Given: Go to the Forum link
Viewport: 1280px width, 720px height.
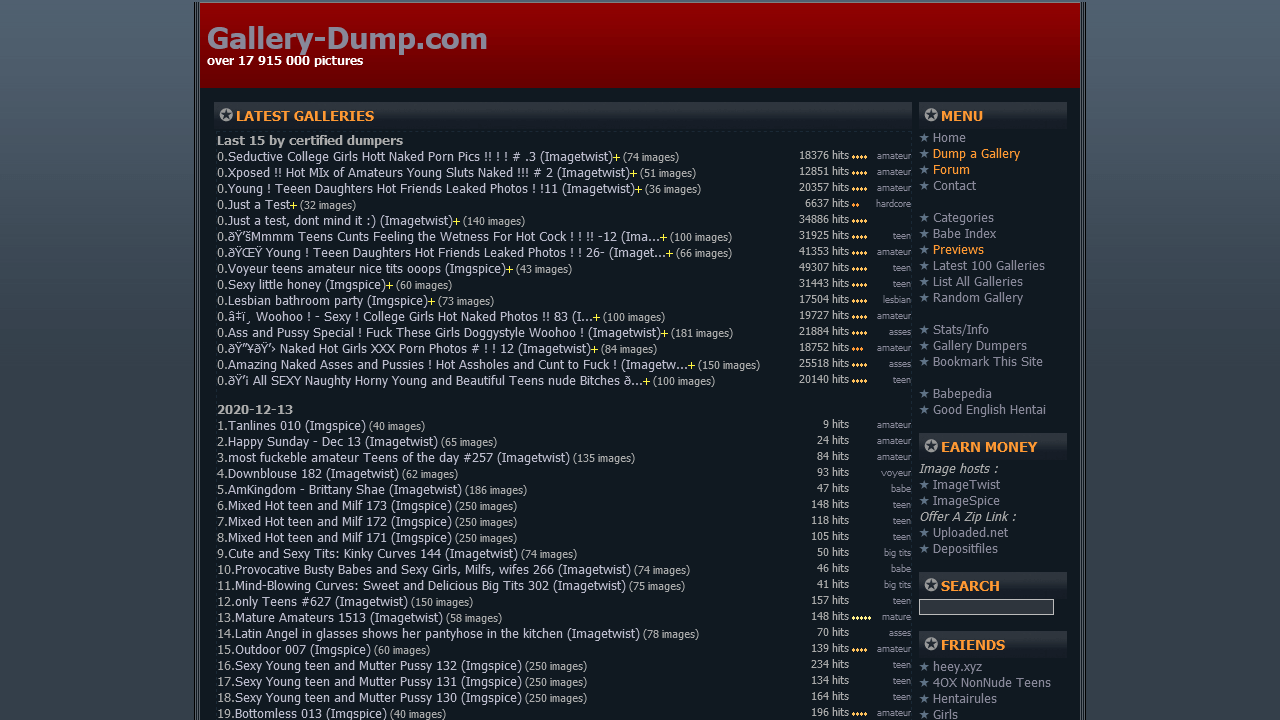Looking at the screenshot, I should pos(950,170).
